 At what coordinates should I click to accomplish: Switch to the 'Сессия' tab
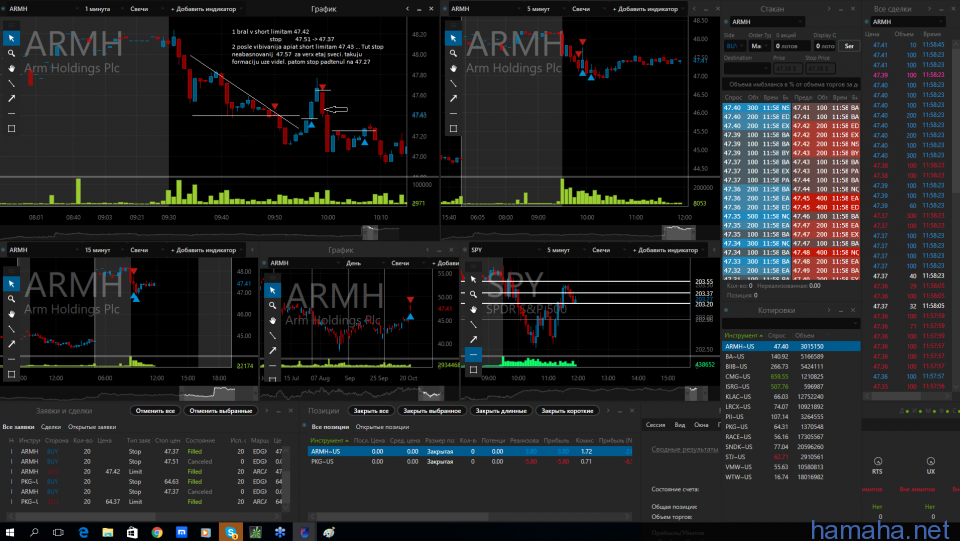click(655, 425)
